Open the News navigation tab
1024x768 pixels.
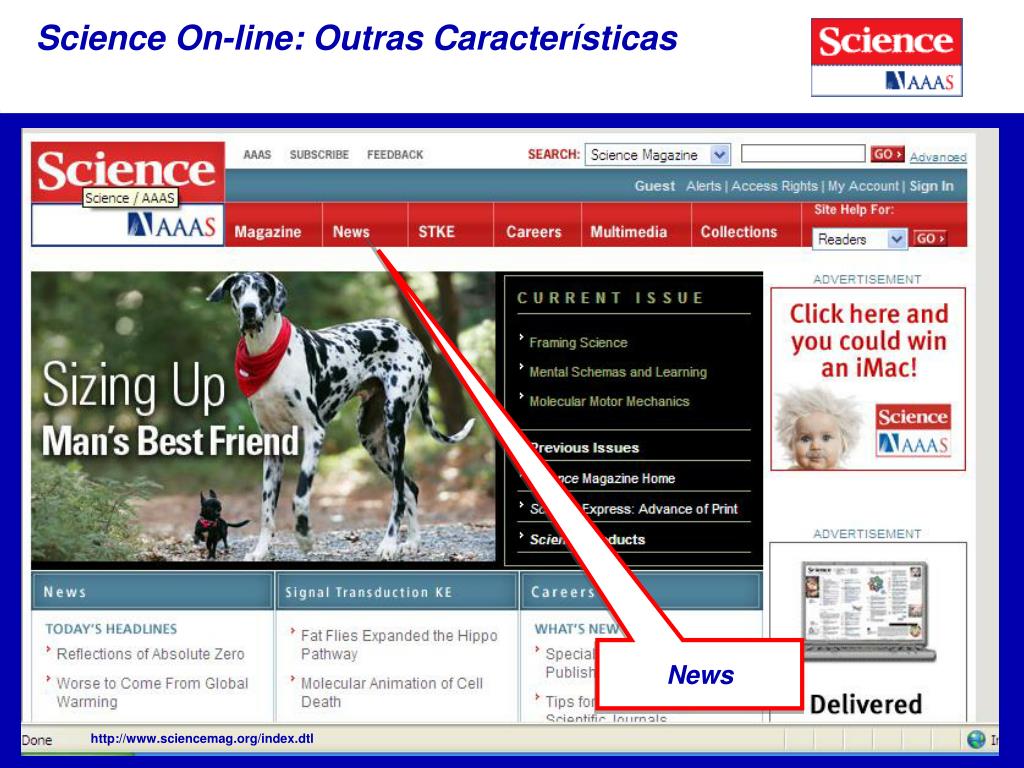(x=351, y=232)
